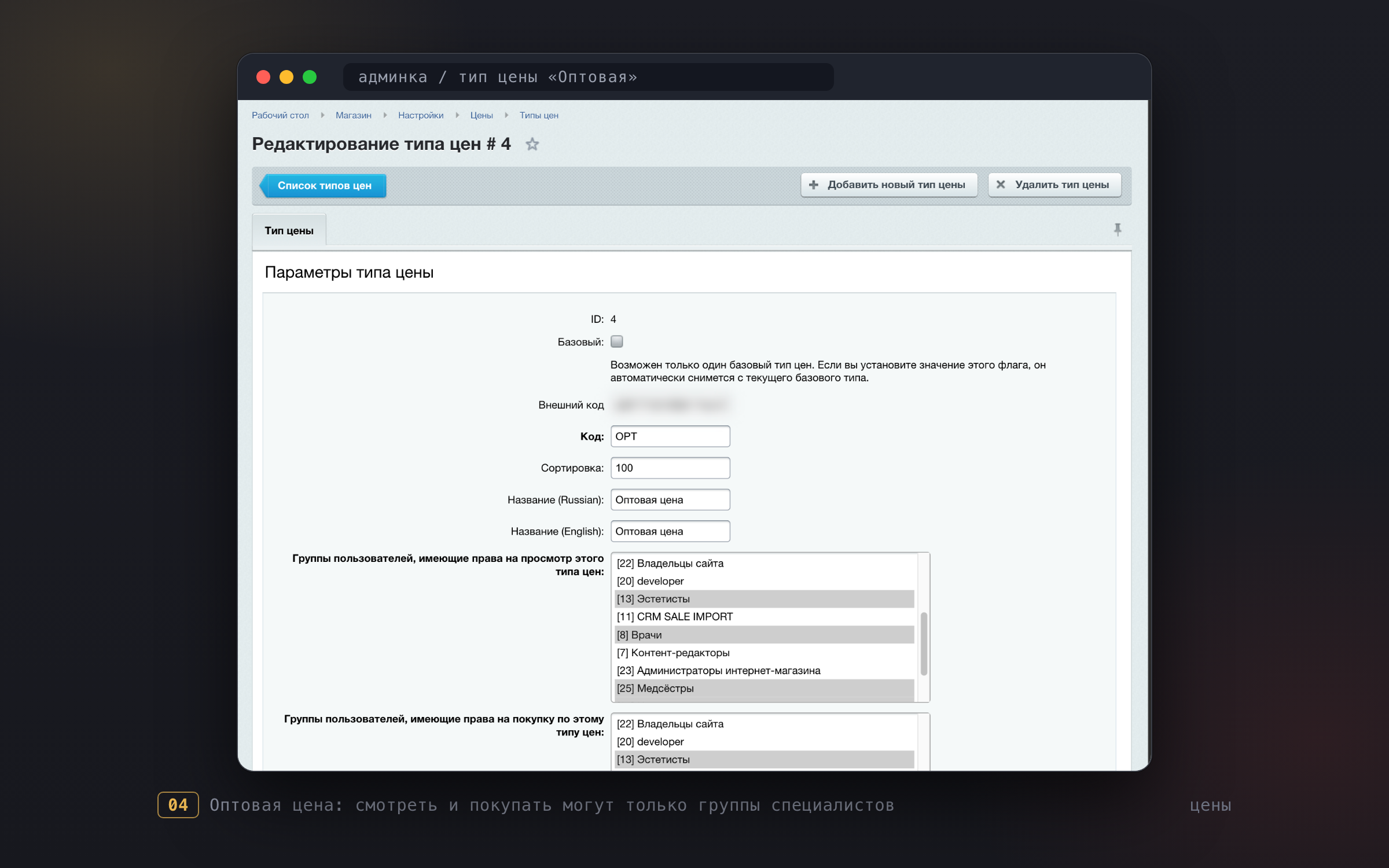Select [22] Владельцы сайта in purchase-rights list

tap(764, 724)
